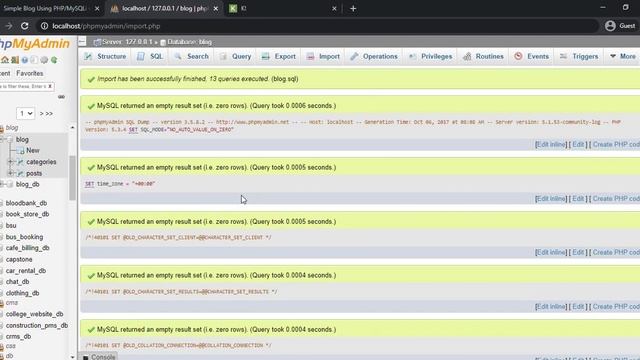
Task: Open the Search tab
Action: click(x=191, y=56)
